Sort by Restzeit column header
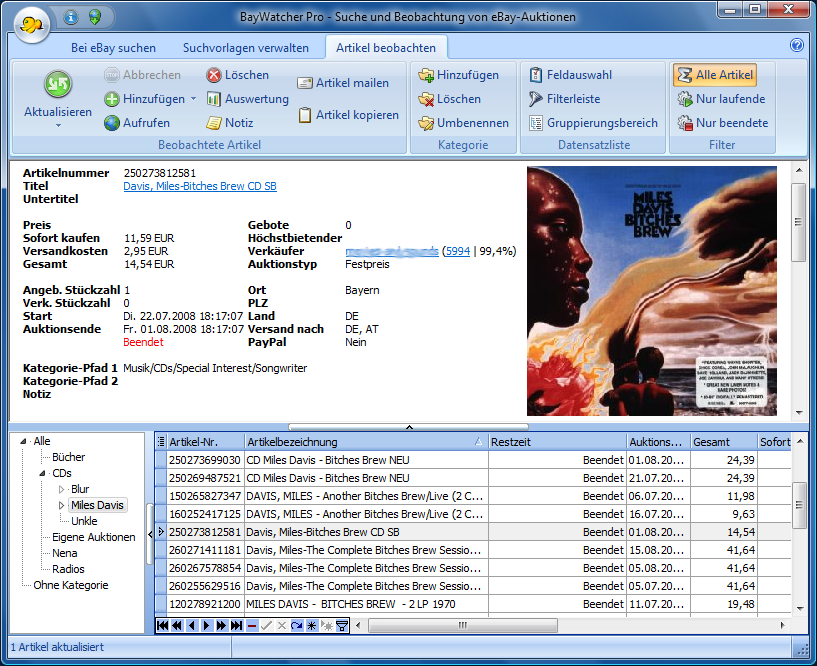The width and height of the screenshot is (817, 666). (557, 442)
